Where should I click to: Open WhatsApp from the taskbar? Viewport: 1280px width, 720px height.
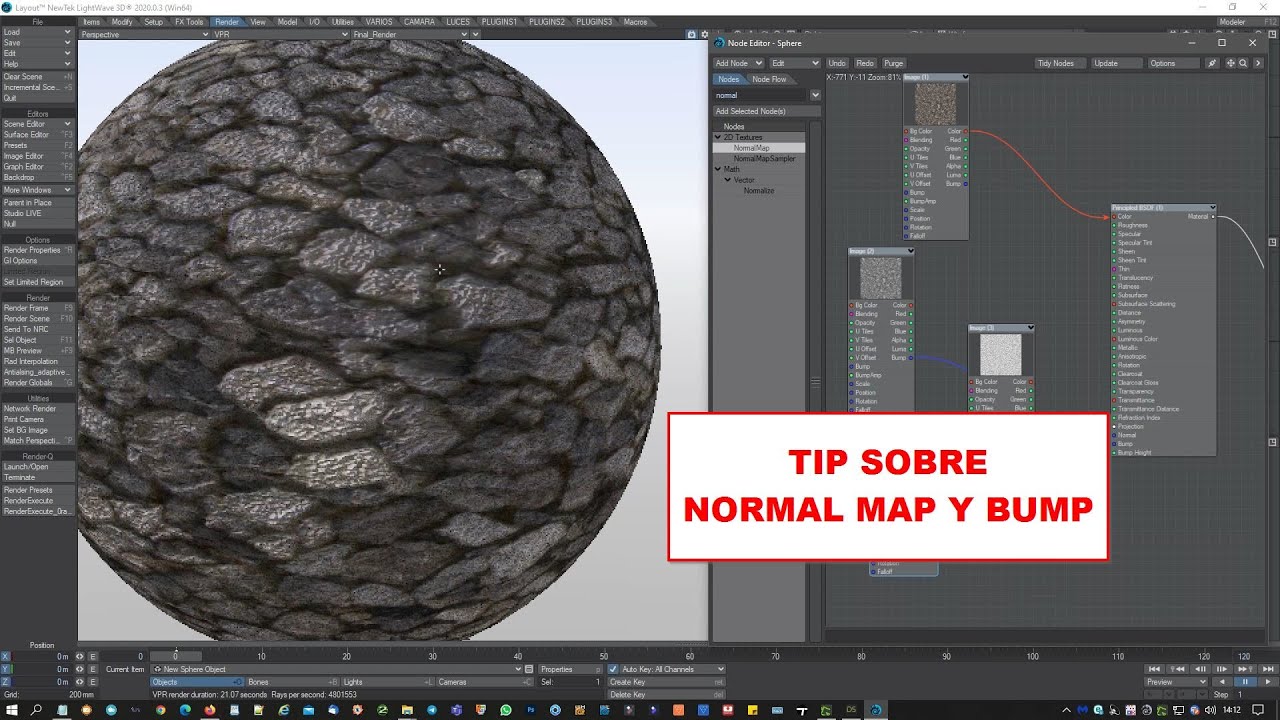pos(505,710)
